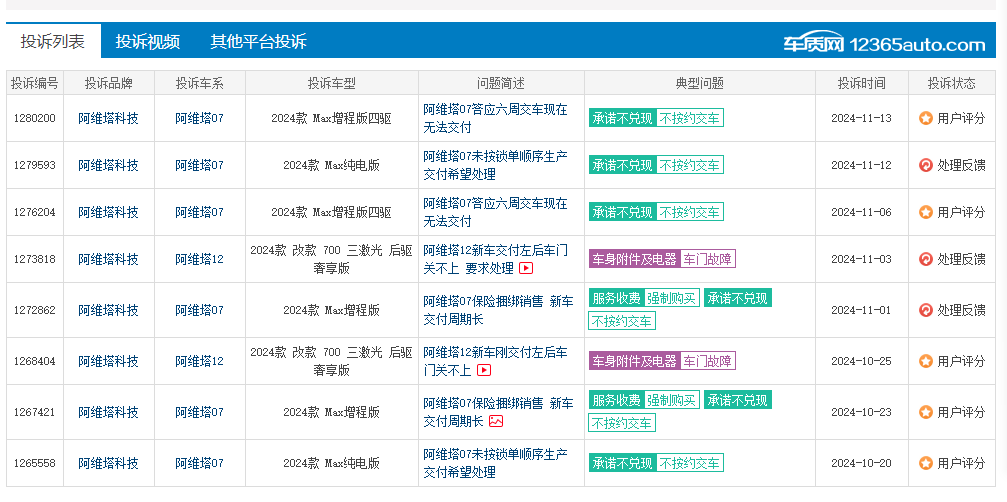Click the orange star icon in row 1265558
1007x502 pixels.
click(x=925, y=463)
